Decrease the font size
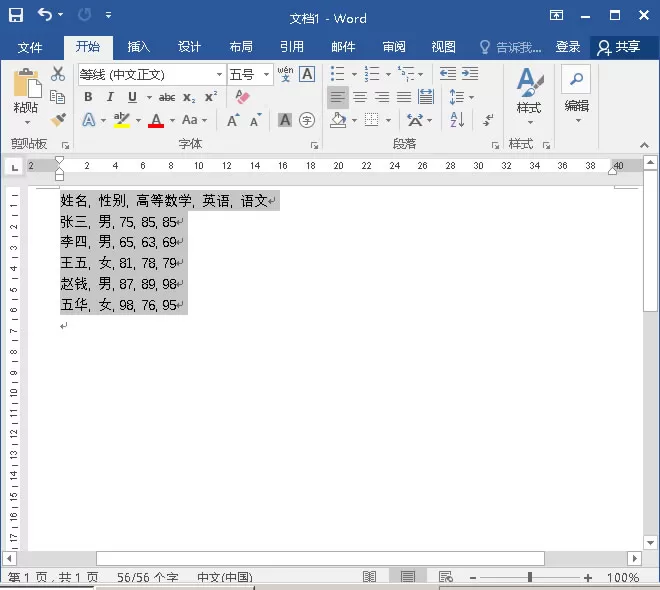This screenshot has width=660, height=590. (x=255, y=120)
